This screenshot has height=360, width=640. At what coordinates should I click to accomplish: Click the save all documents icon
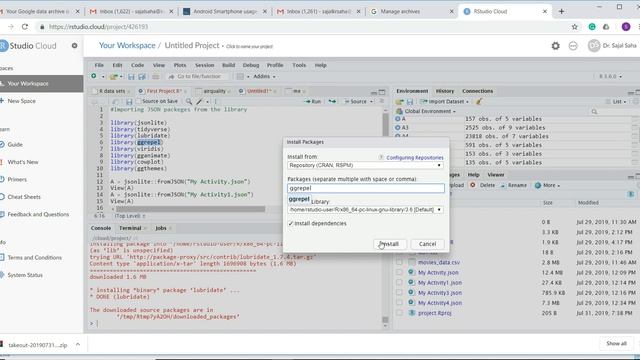142,76
